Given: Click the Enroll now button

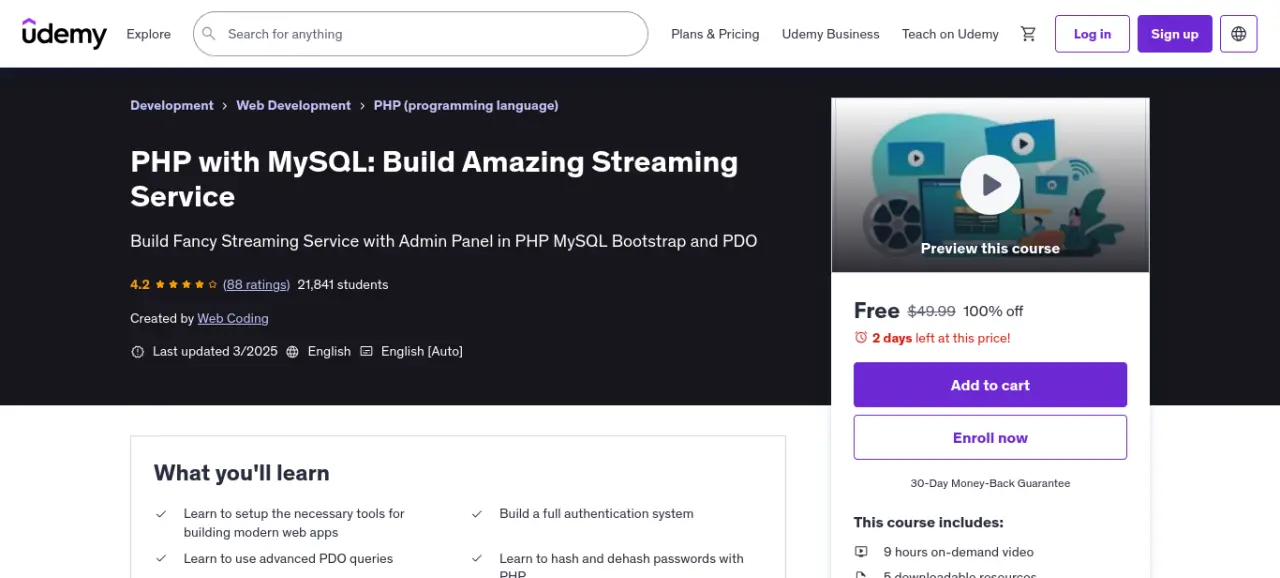Looking at the screenshot, I should tap(990, 438).
